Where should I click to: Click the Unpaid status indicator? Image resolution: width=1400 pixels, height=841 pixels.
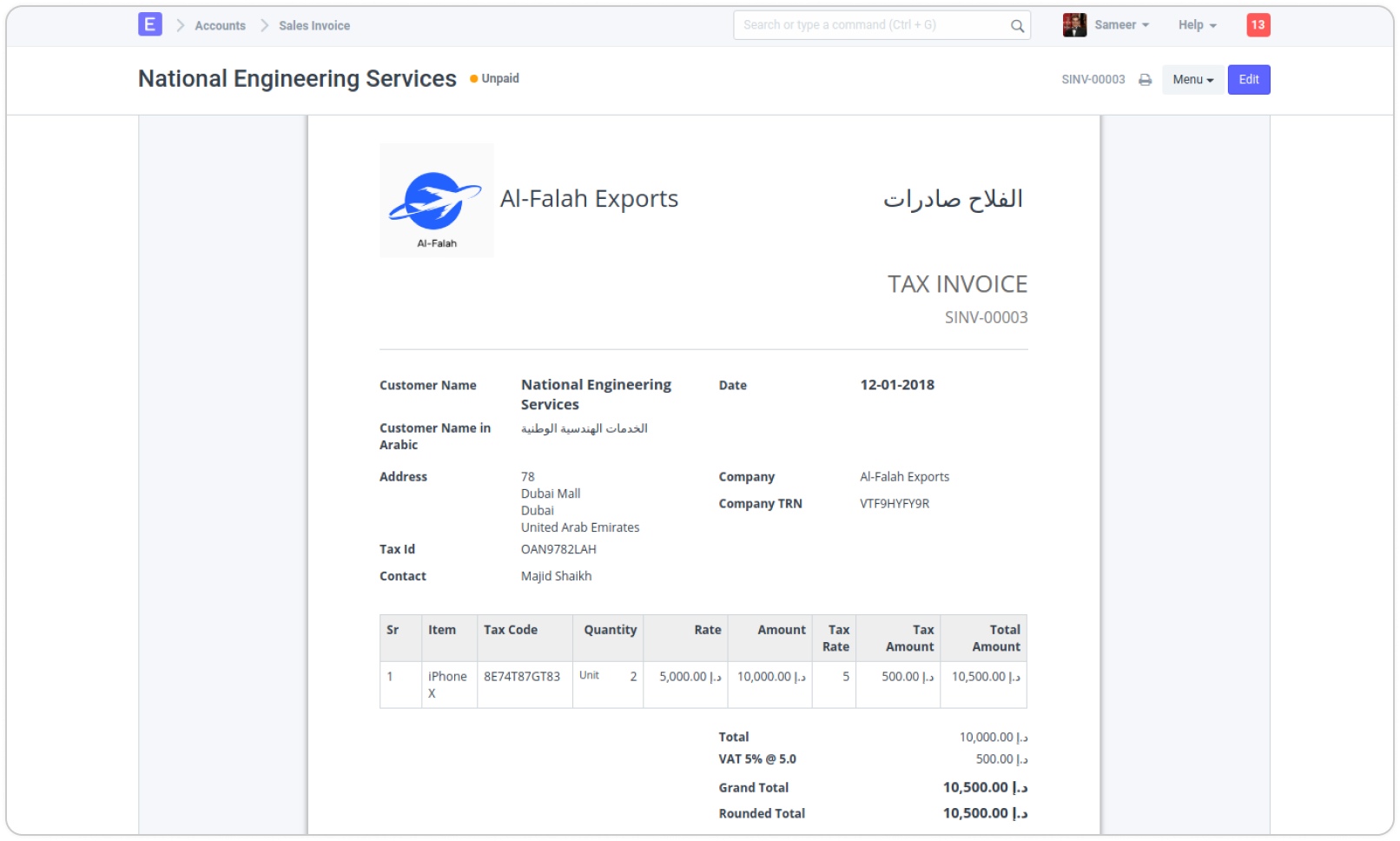(494, 78)
